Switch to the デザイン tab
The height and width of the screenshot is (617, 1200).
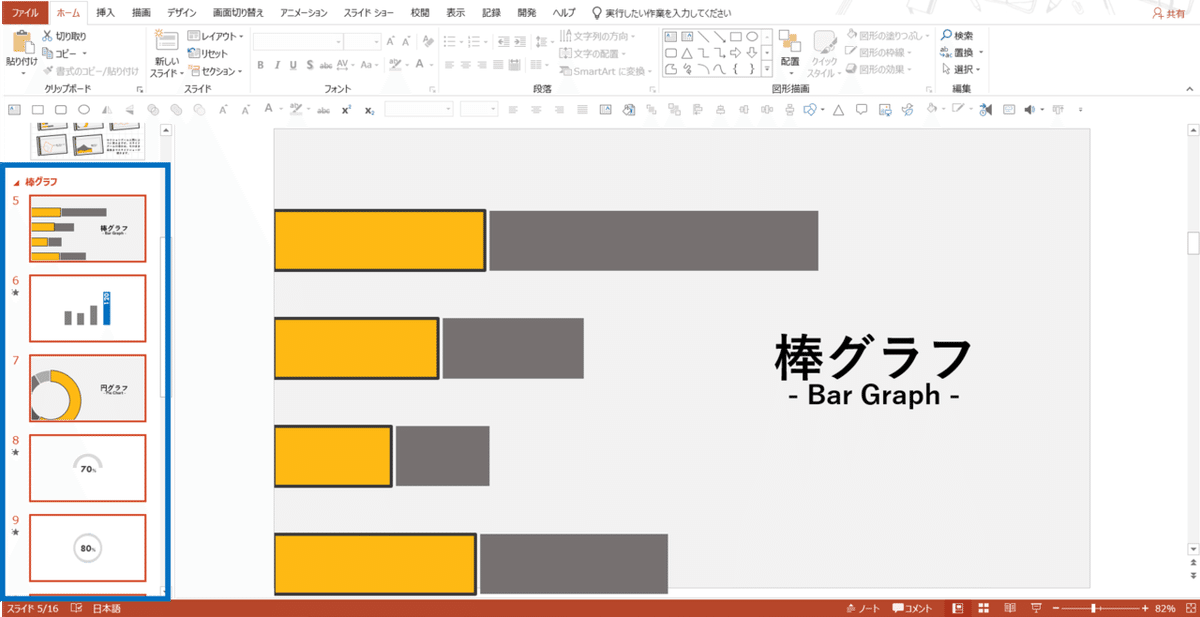tap(182, 13)
